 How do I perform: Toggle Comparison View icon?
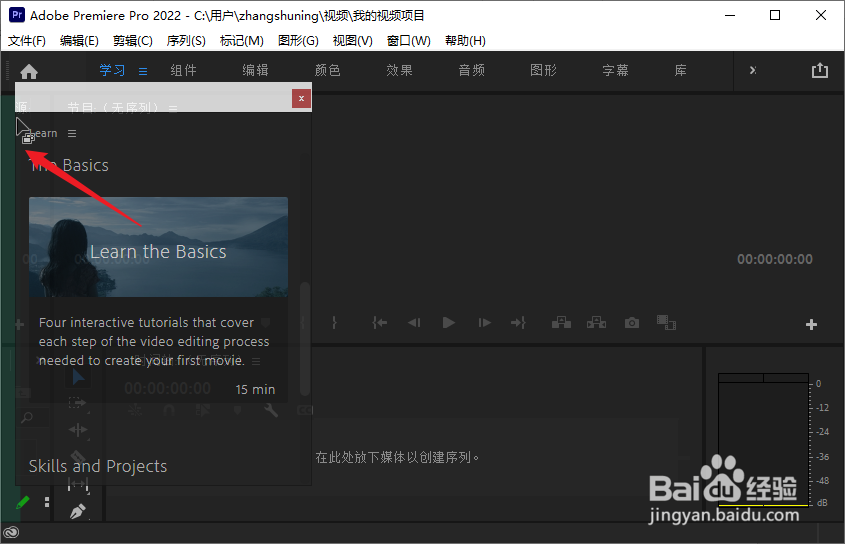pos(666,322)
